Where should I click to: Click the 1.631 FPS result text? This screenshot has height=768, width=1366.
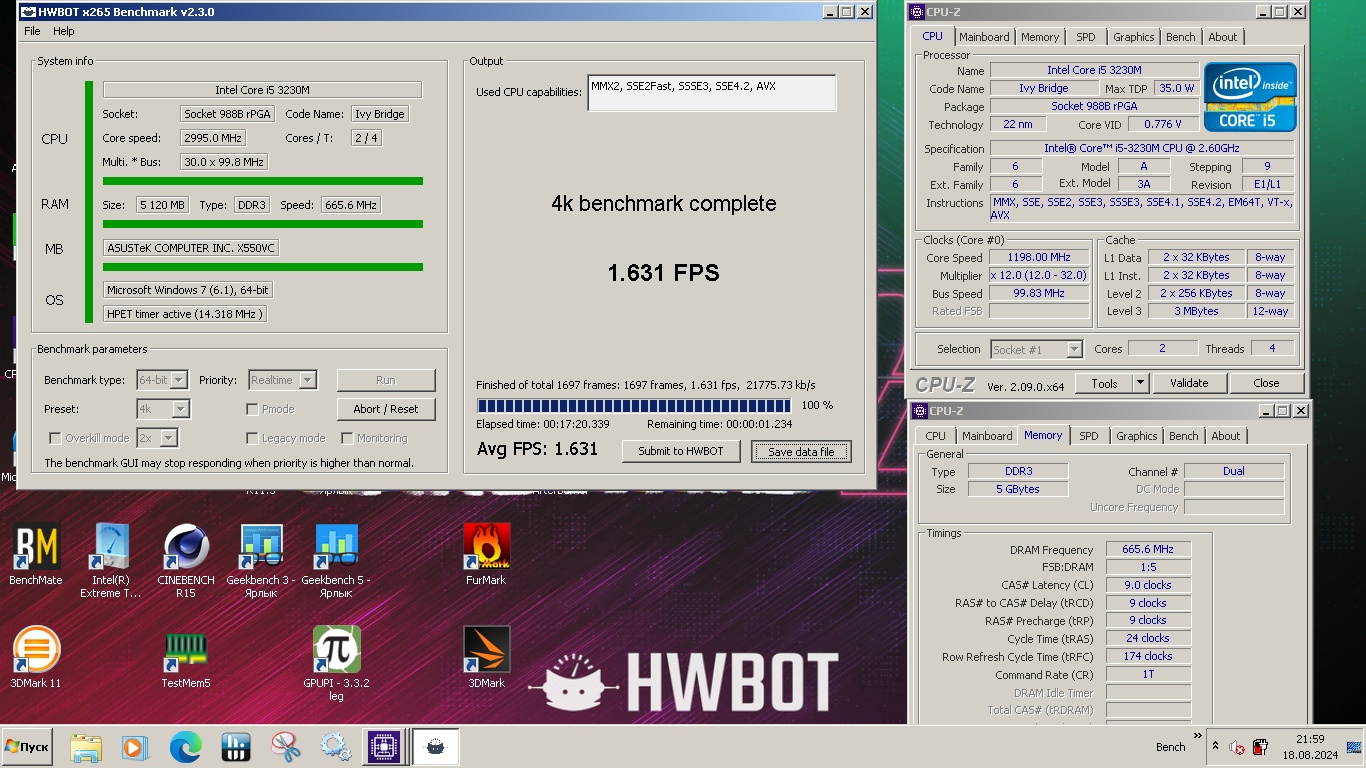(x=664, y=273)
